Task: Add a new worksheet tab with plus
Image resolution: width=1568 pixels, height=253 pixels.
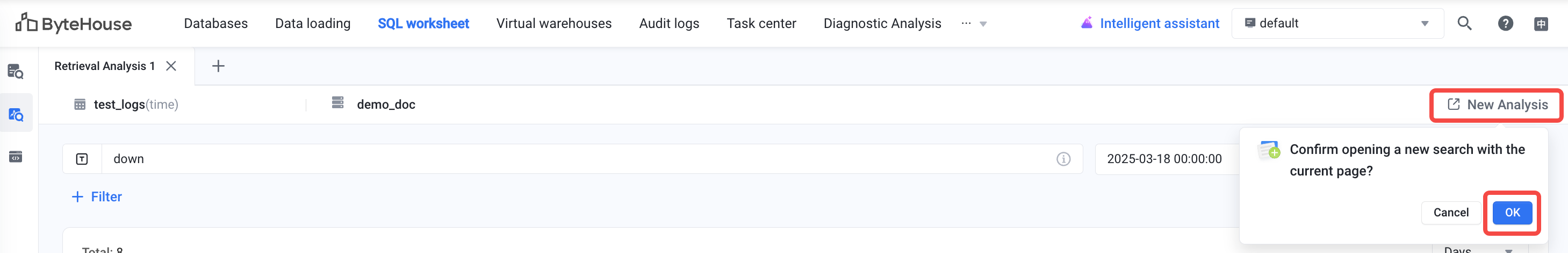Action: [218, 66]
